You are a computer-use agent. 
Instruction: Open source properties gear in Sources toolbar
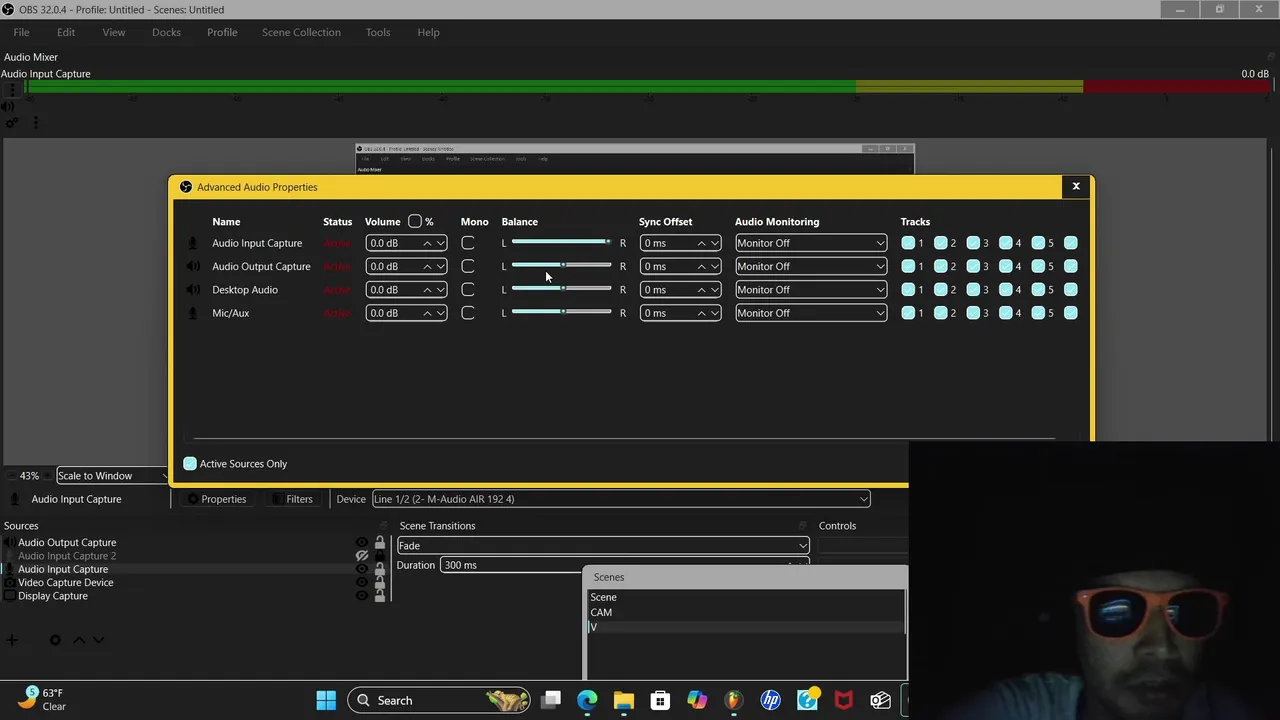coord(55,640)
